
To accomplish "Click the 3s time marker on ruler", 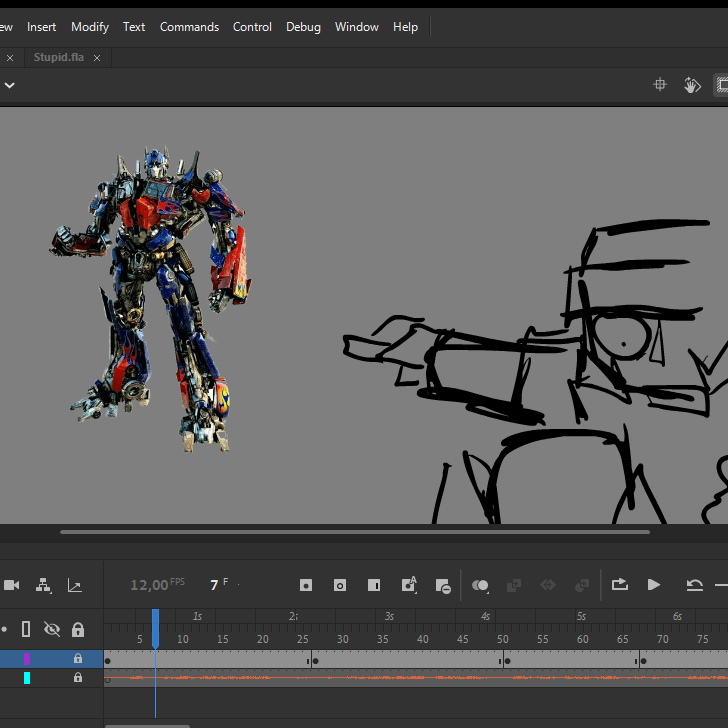I will point(389,616).
